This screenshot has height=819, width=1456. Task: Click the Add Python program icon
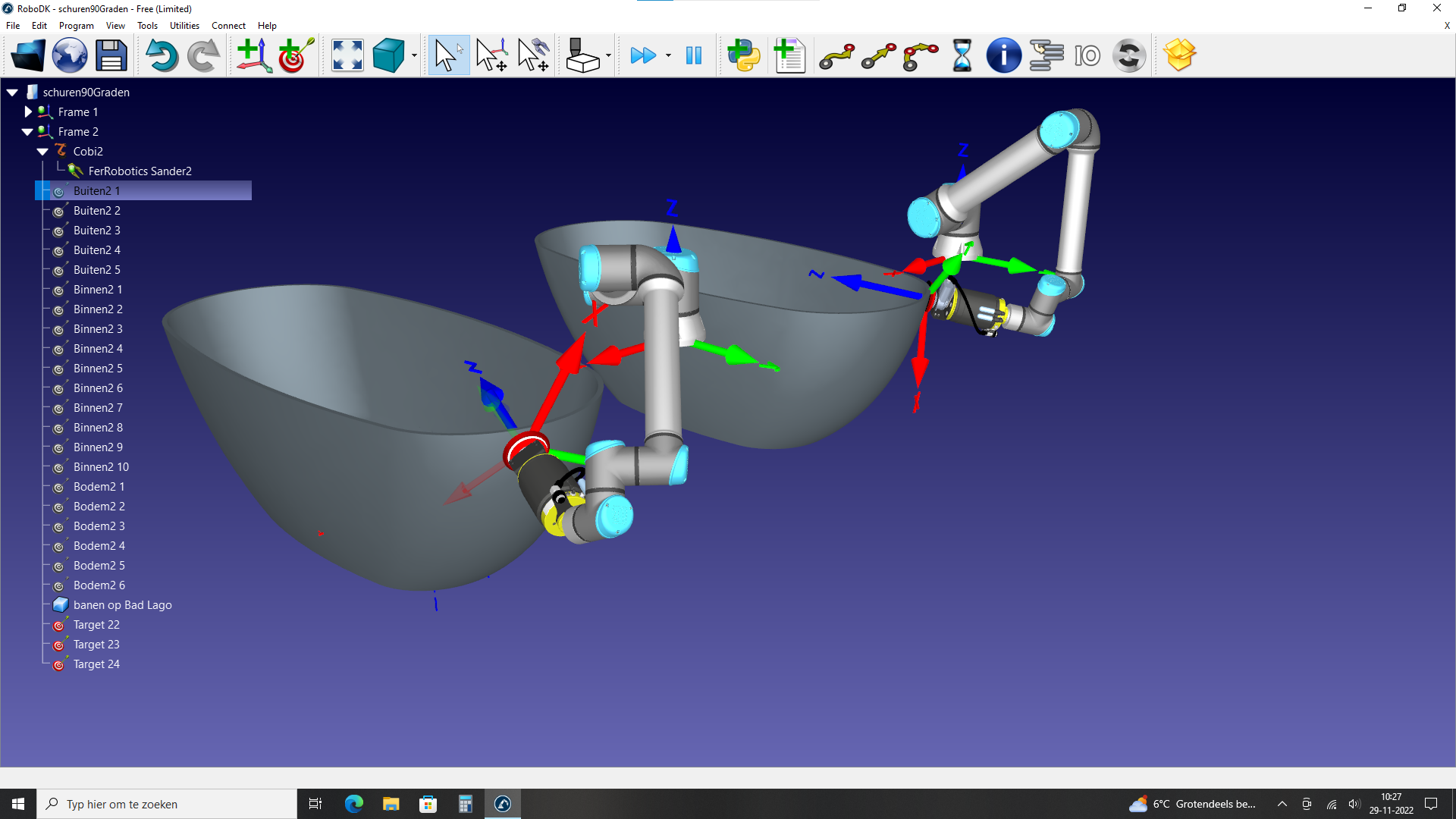pos(743,55)
